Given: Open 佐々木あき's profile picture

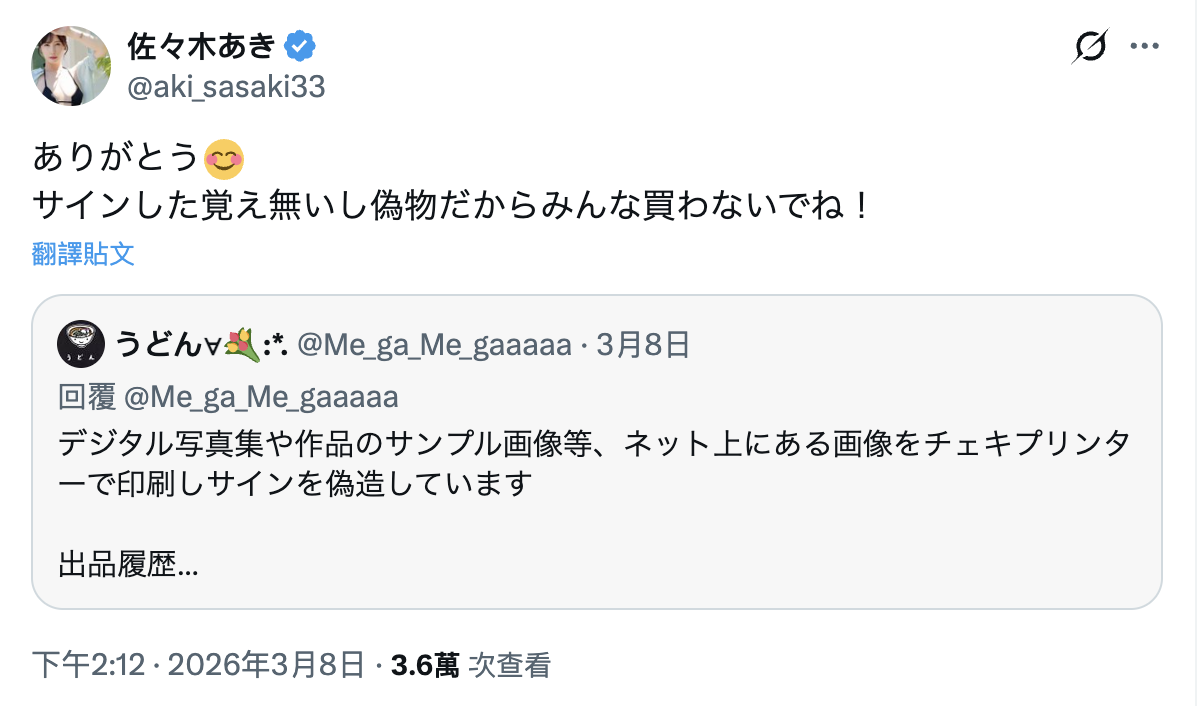Looking at the screenshot, I should click(x=72, y=66).
